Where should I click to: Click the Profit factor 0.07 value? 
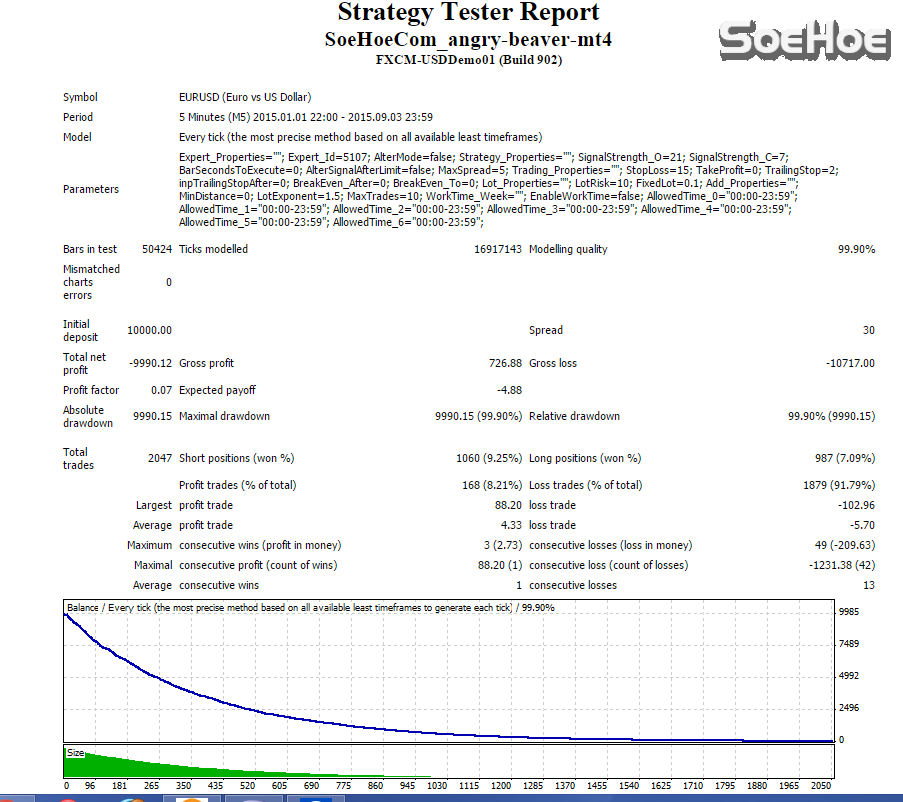[x=161, y=390]
